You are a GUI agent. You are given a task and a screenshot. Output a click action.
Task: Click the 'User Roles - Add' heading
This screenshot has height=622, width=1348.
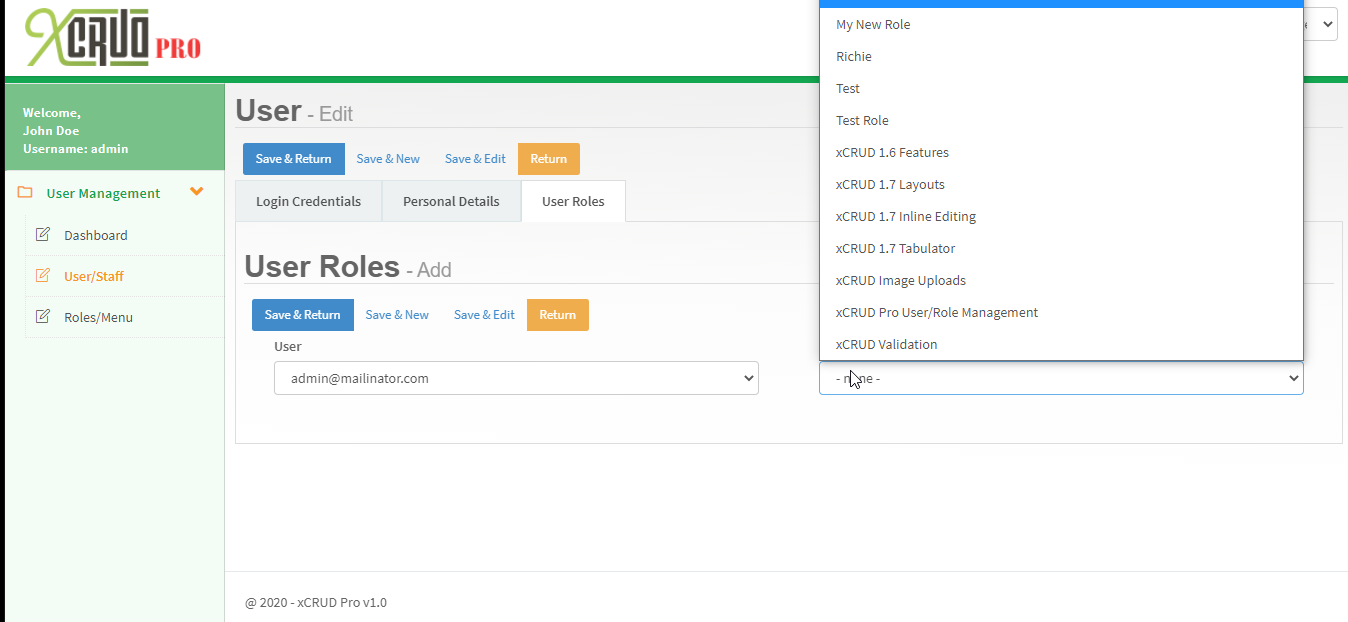point(348,267)
